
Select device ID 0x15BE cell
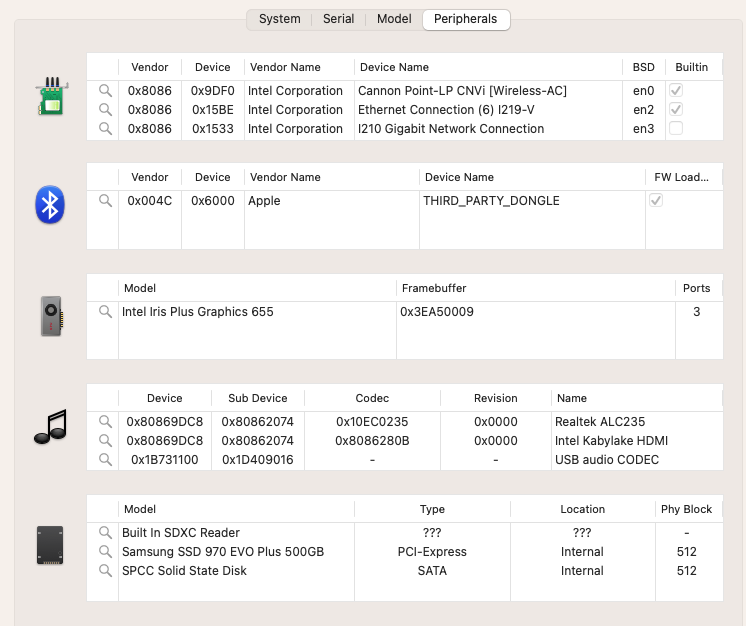(213, 109)
